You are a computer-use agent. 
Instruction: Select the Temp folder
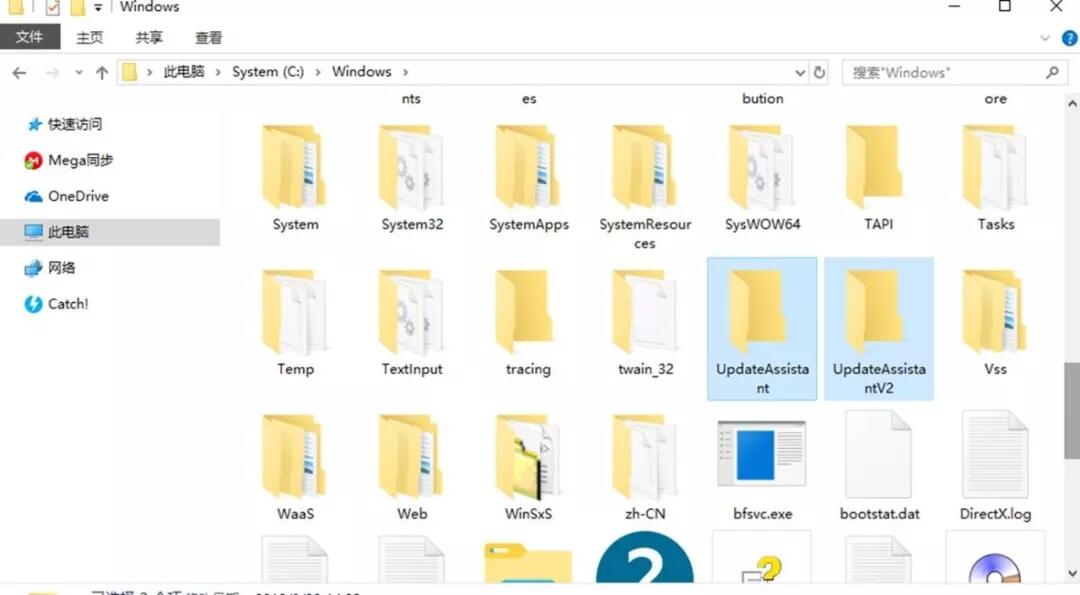coord(295,324)
